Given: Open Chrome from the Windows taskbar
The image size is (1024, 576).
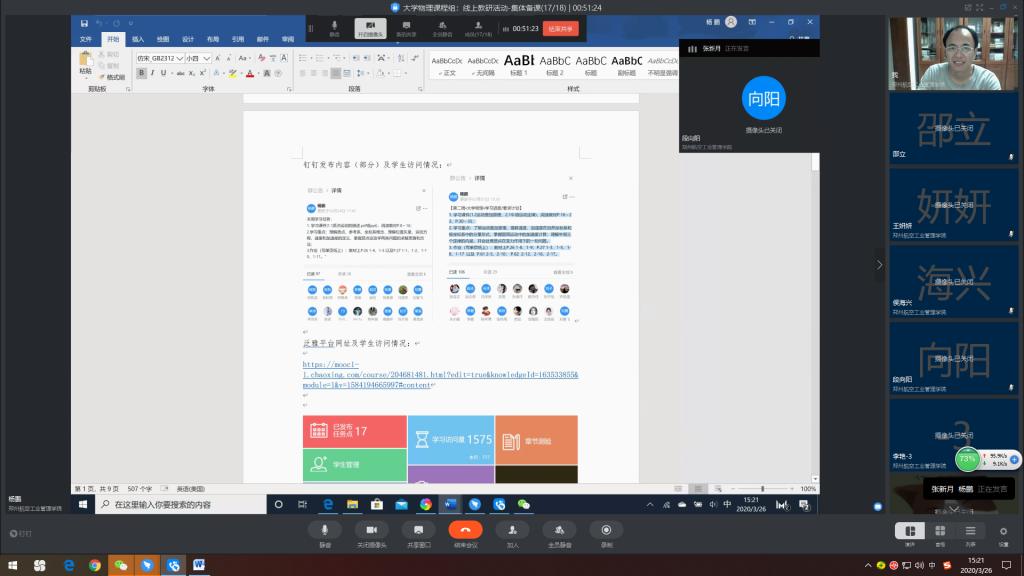Looking at the screenshot, I should [x=94, y=565].
